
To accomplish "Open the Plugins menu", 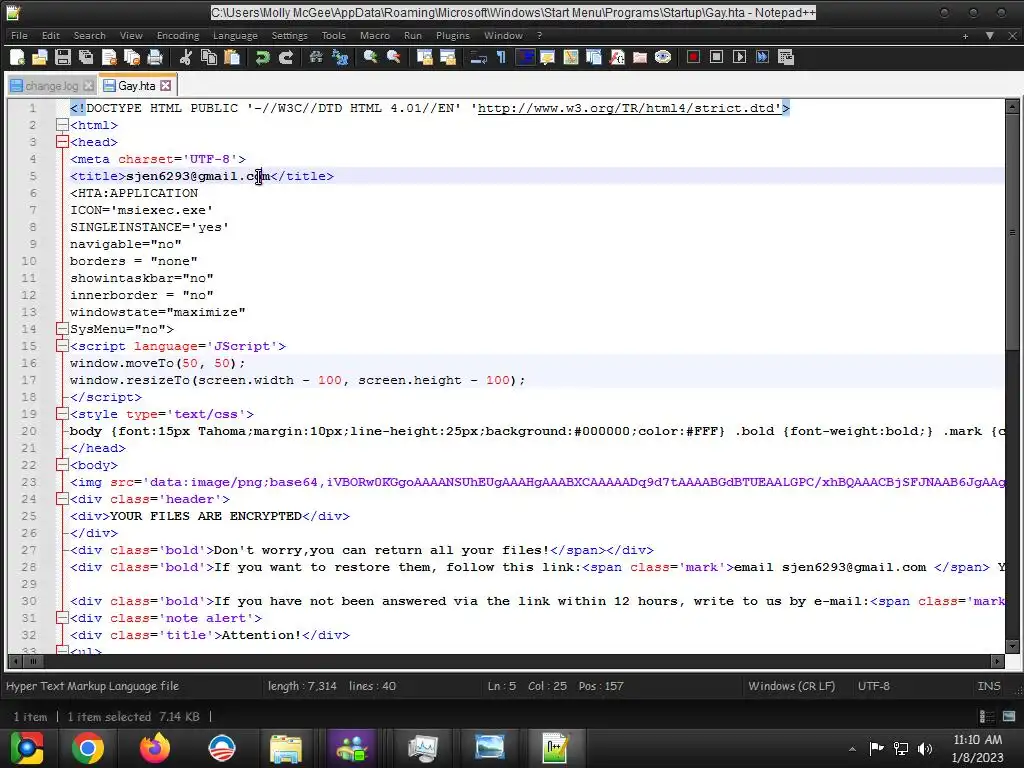I will pos(453,35).
